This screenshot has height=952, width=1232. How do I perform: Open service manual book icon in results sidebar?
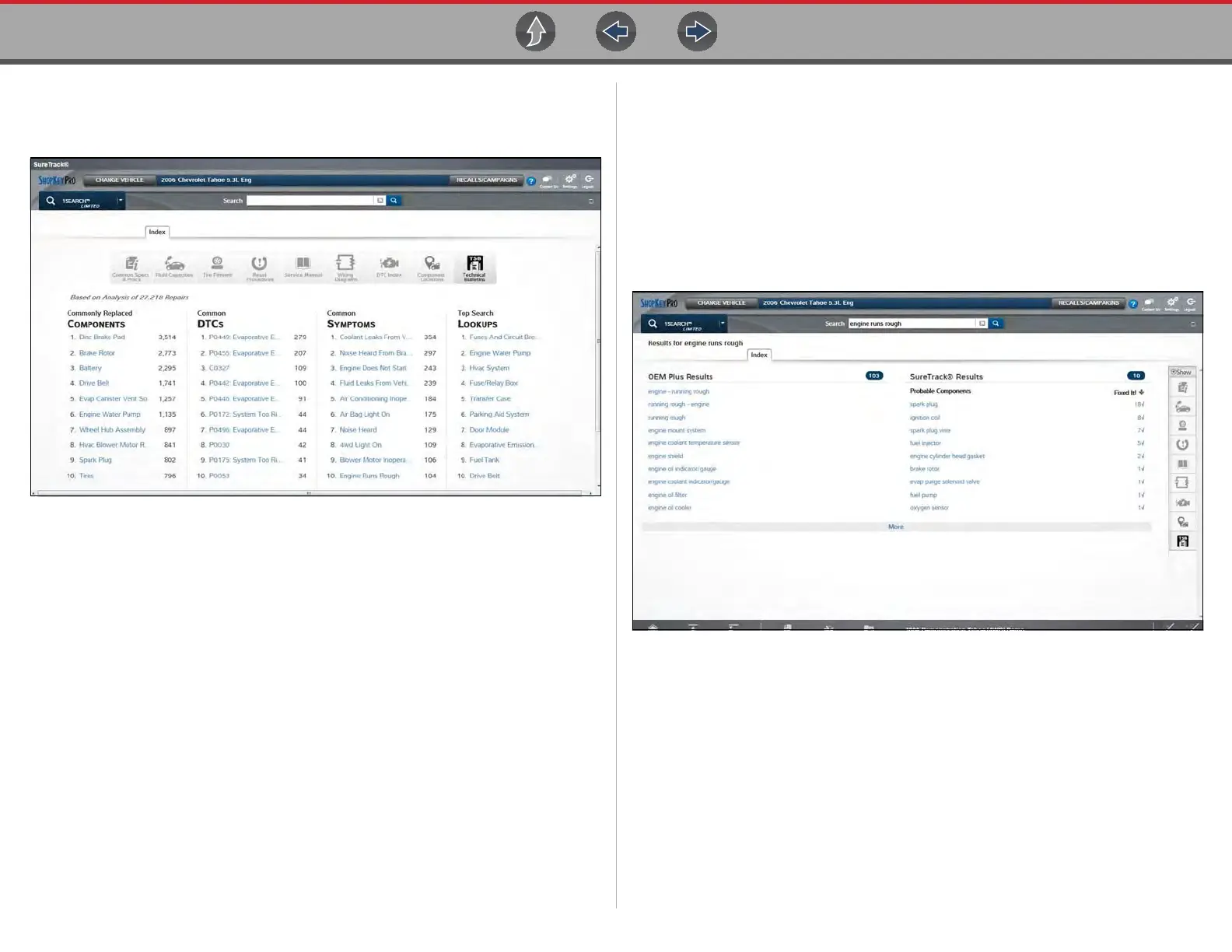pyautogui.click(x=1182, y=464)
